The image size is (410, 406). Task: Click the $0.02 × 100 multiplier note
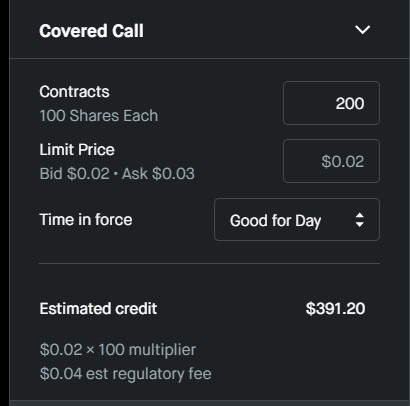tap(118, 350)
